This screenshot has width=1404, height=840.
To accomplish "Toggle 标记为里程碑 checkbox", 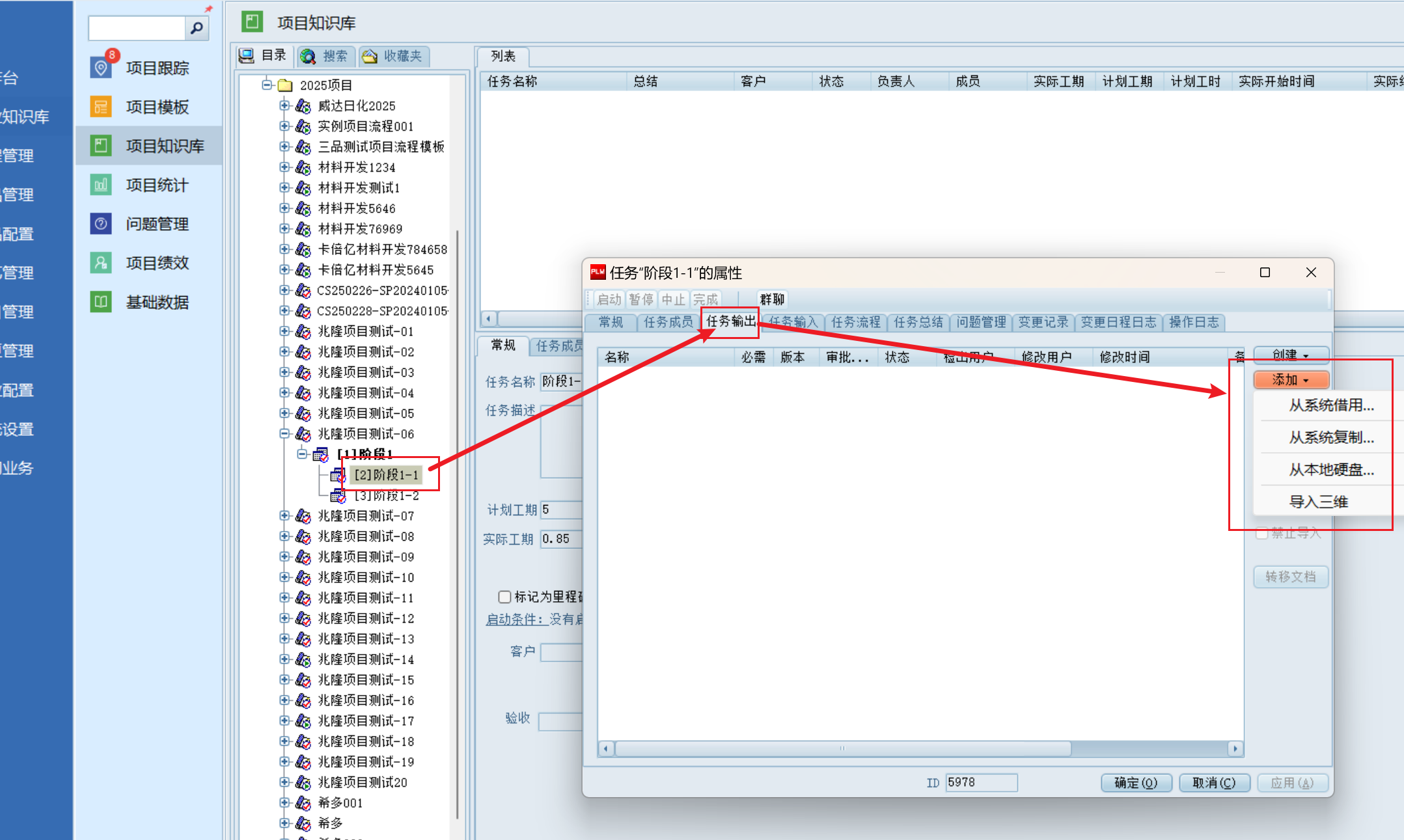I will (x=504, y=597).
